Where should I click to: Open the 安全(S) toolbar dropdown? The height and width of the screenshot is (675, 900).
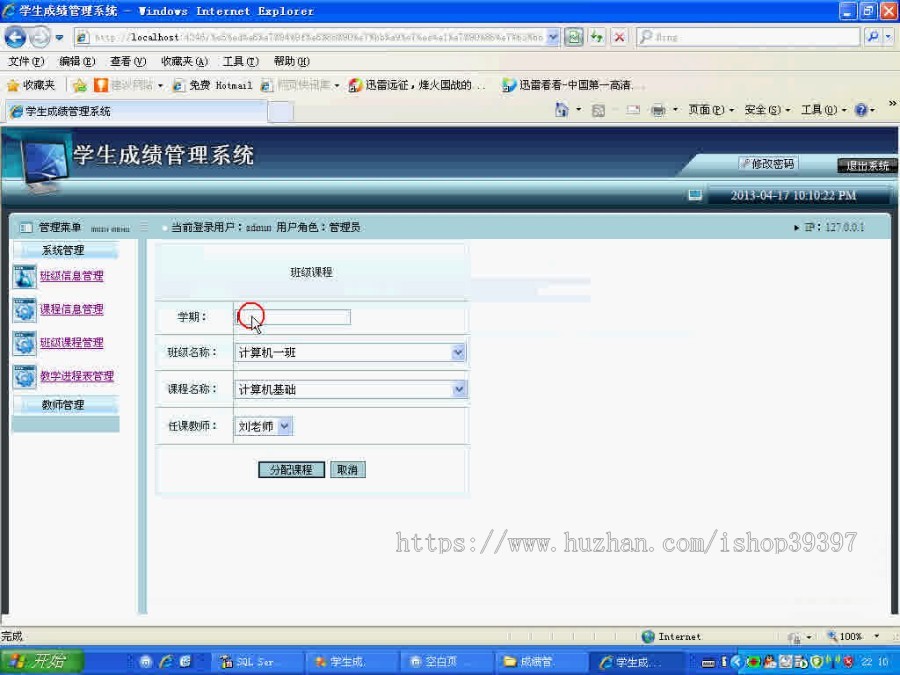[767, 110]
